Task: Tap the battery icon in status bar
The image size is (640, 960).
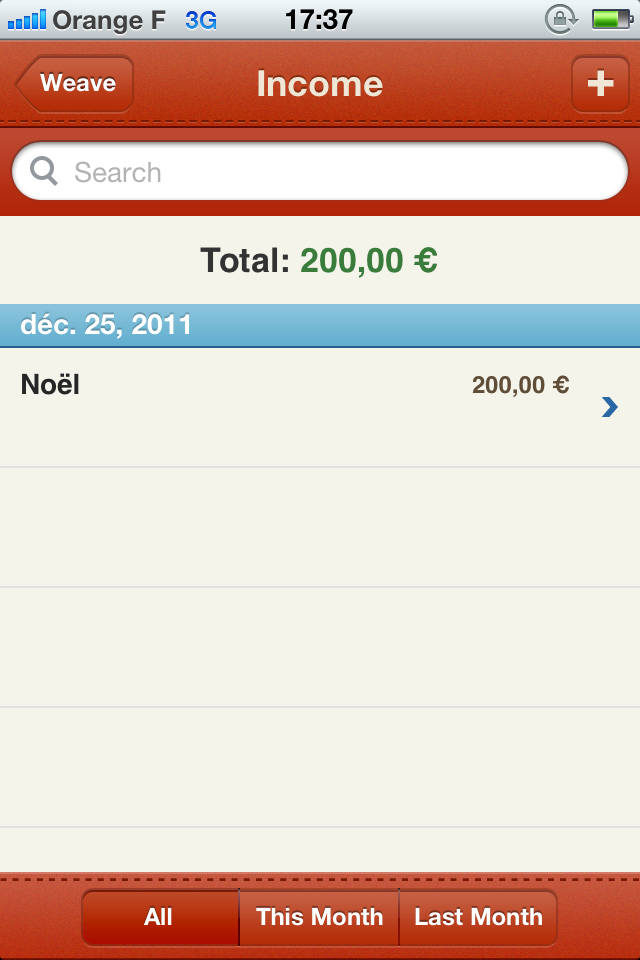Action: point(609,18)
